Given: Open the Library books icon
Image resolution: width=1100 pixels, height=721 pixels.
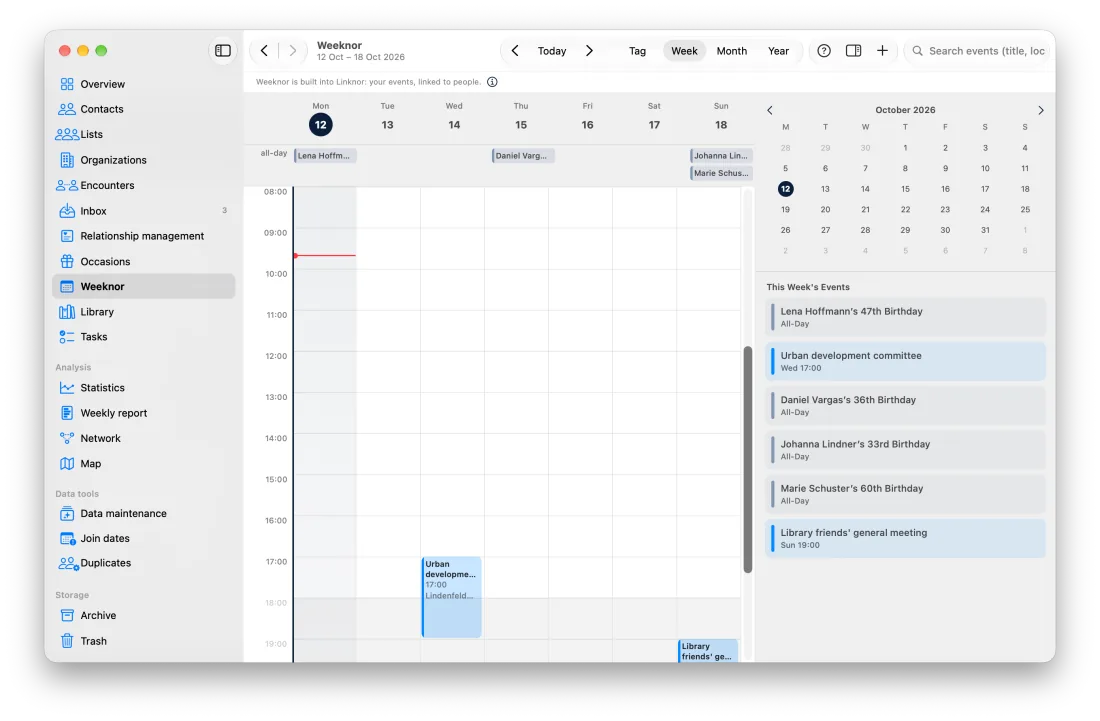Looking at the screenshot, I should click(67, 312).
